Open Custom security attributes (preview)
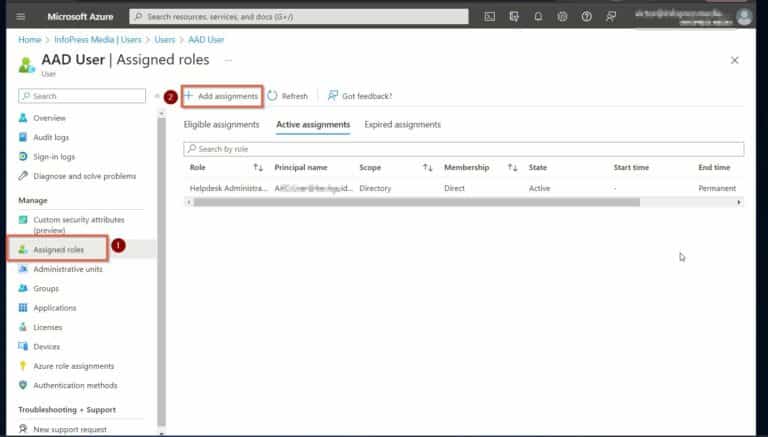This screenshot has height=437, width=768. pos(78,225)
